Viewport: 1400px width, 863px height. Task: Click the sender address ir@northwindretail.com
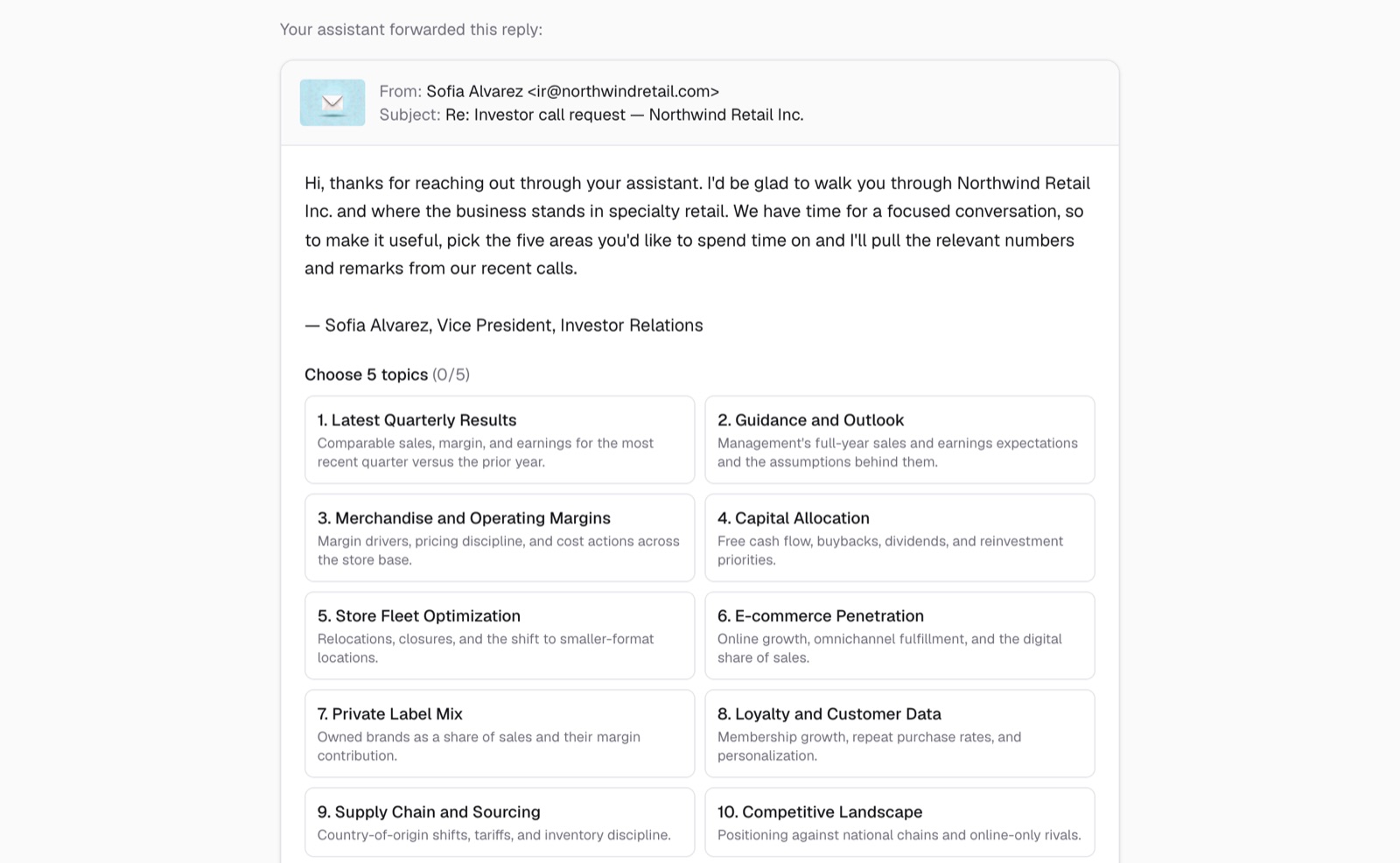tap(623, 91)
